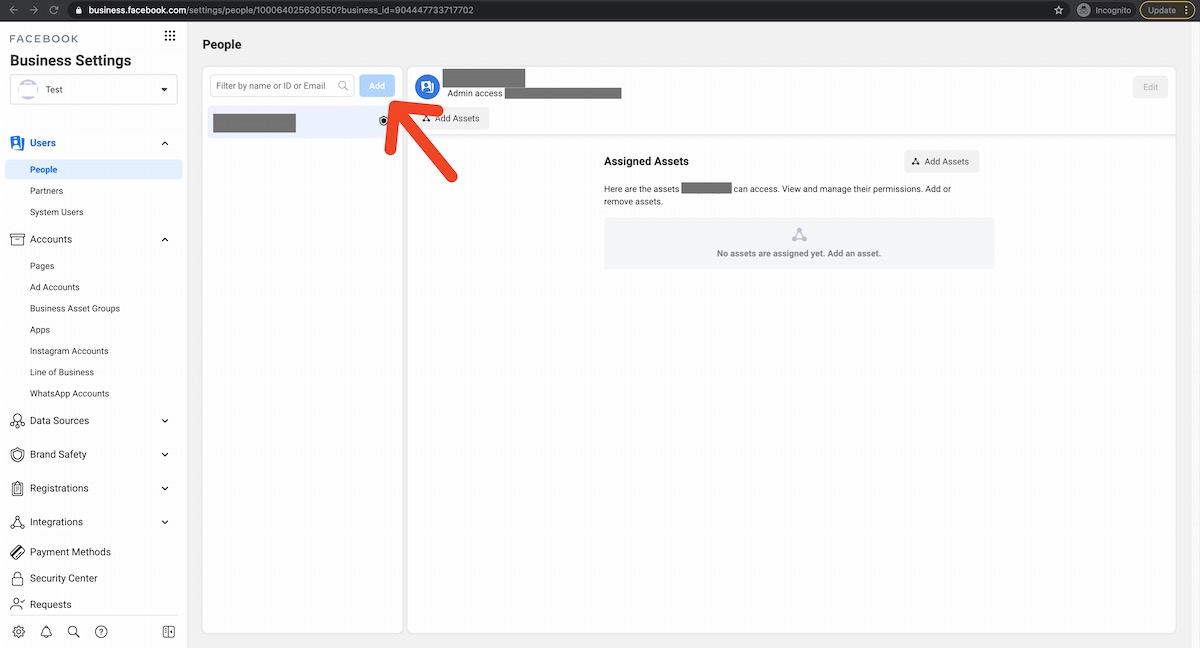Viewport: 1200px width, 648px height.
Task: Open Payment Methods
Action: [x=70, y=552]
